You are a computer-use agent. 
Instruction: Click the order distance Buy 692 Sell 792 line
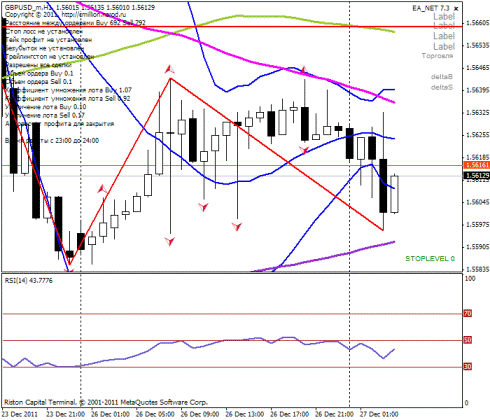pos(75,23)
